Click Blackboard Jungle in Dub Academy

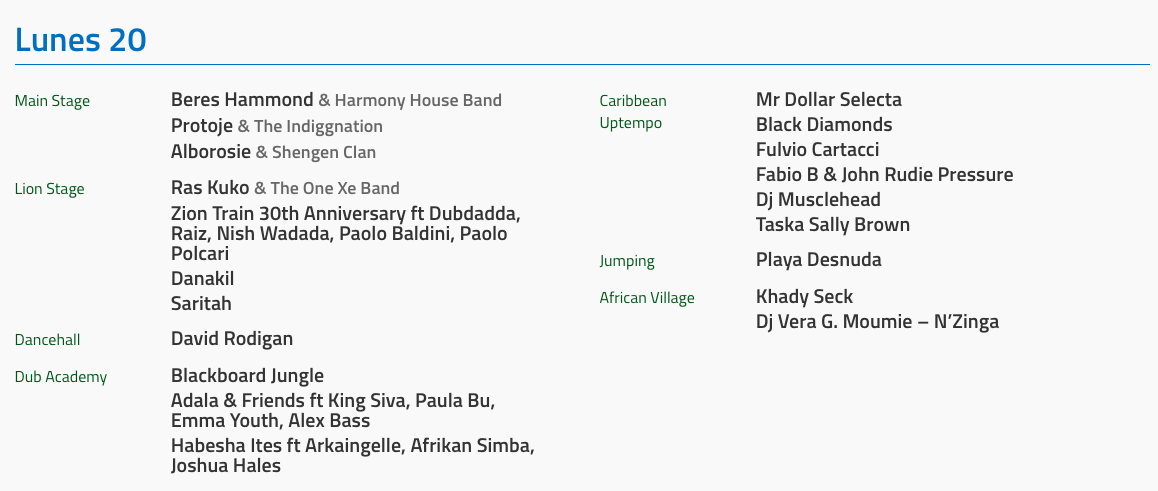pyautogui.click(x=247, y=376)
